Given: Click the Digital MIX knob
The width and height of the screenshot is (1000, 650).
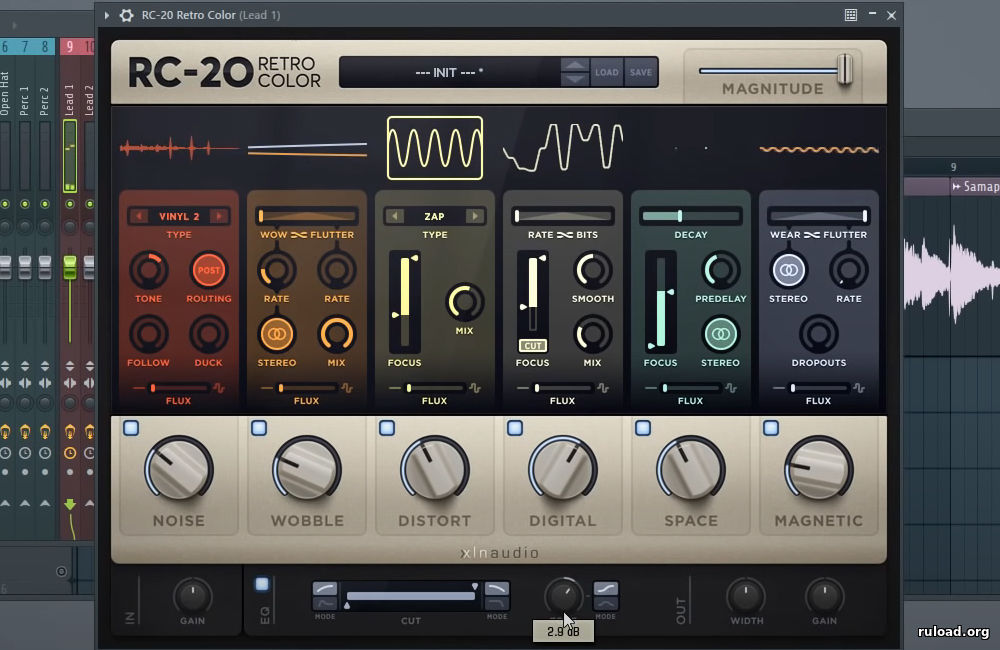Looking at the screenshot, I should pyautogui.click(x=593, y=334).
